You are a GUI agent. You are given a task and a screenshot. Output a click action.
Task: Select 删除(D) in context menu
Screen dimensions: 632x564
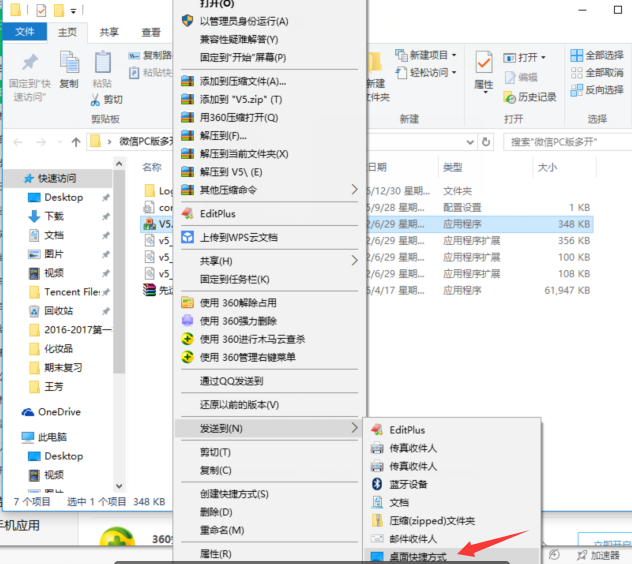(x=216, y=512)
